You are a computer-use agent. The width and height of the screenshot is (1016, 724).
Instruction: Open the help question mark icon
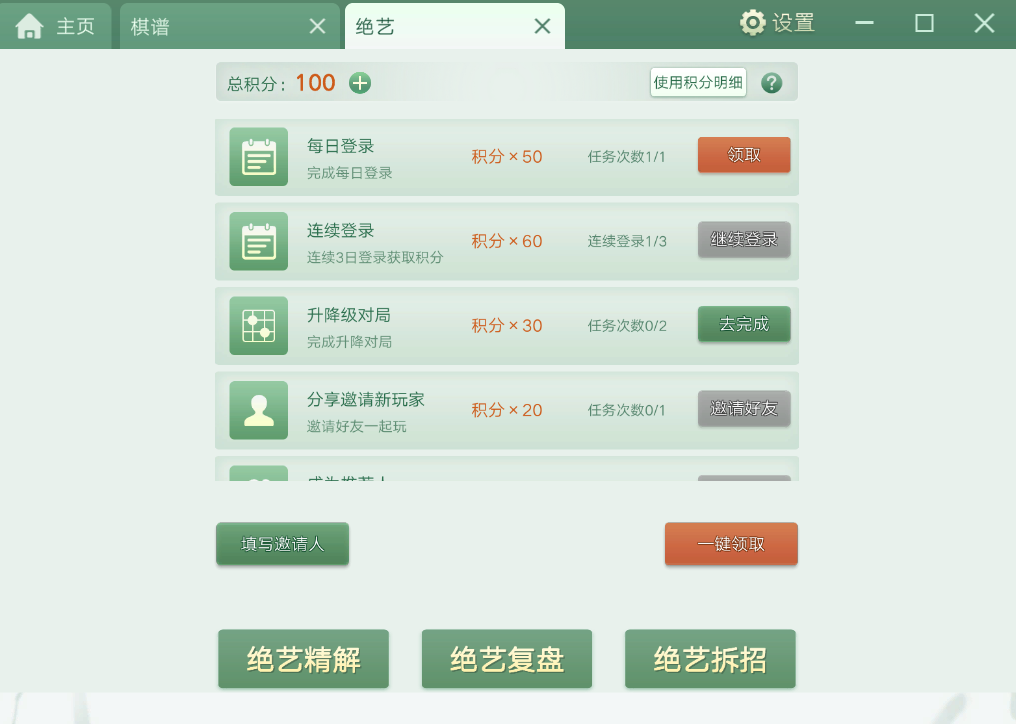[x=771, y=83]
